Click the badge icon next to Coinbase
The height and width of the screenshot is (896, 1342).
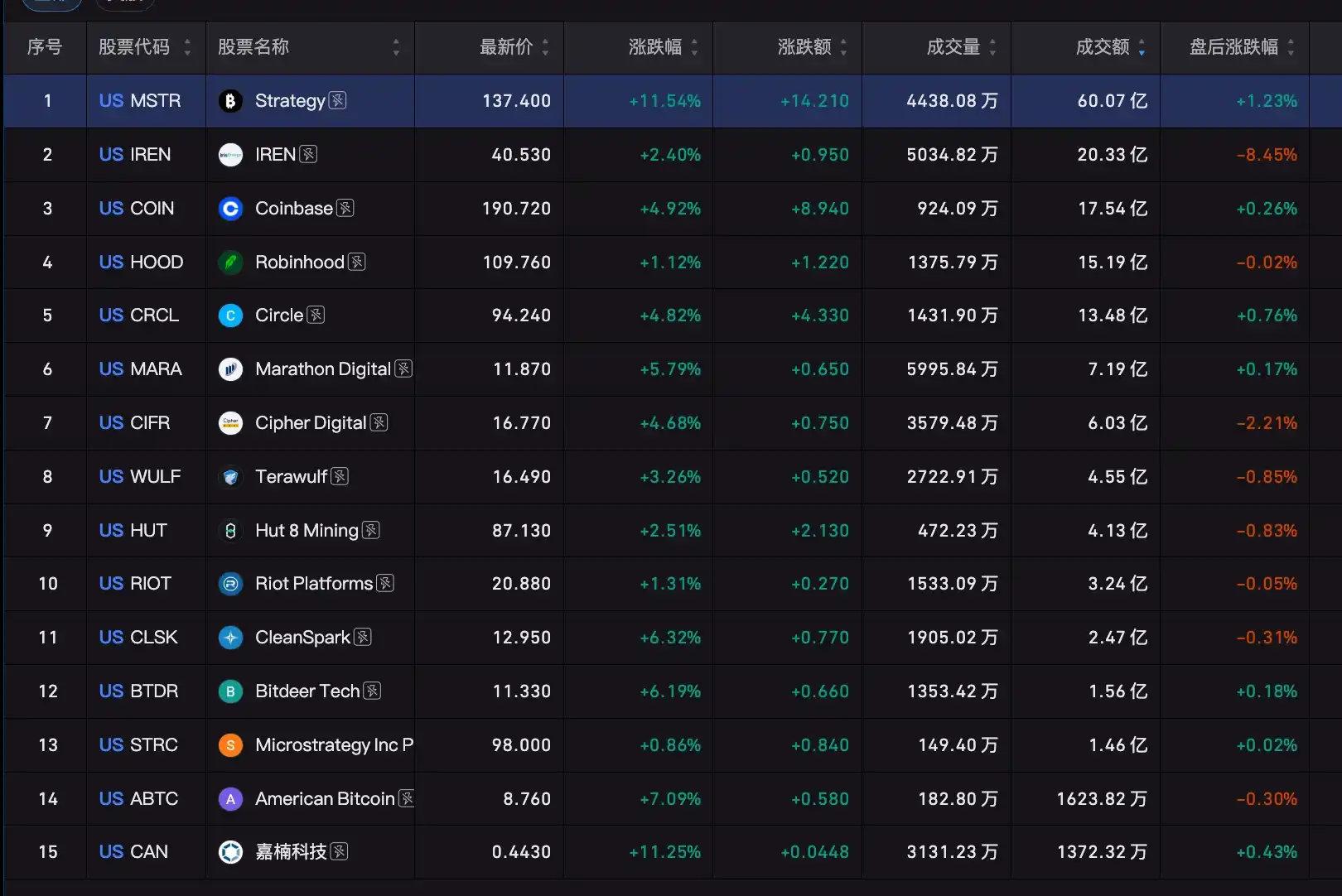345,208
